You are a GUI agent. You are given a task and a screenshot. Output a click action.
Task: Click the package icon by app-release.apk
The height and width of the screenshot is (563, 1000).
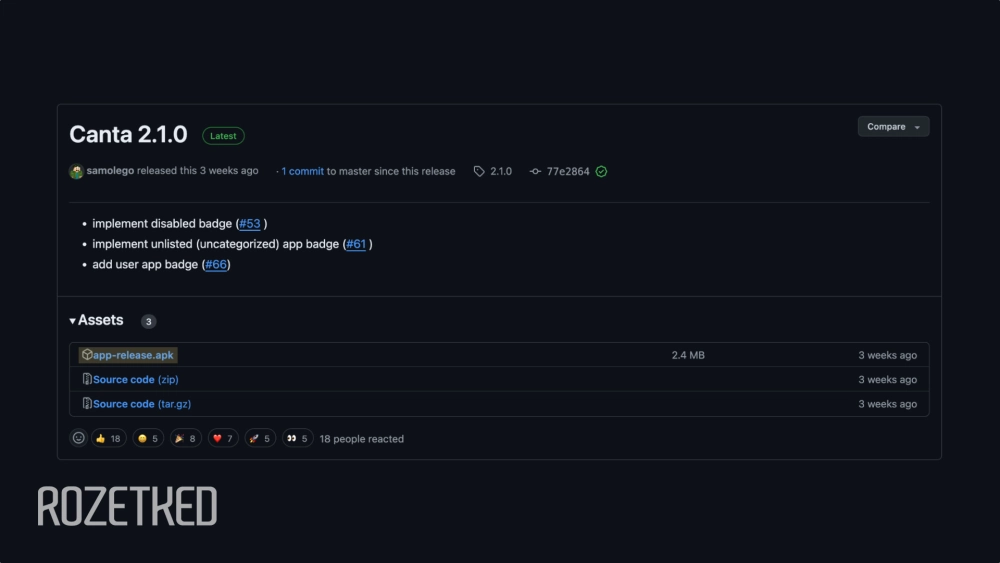click(x=87, y=355)
